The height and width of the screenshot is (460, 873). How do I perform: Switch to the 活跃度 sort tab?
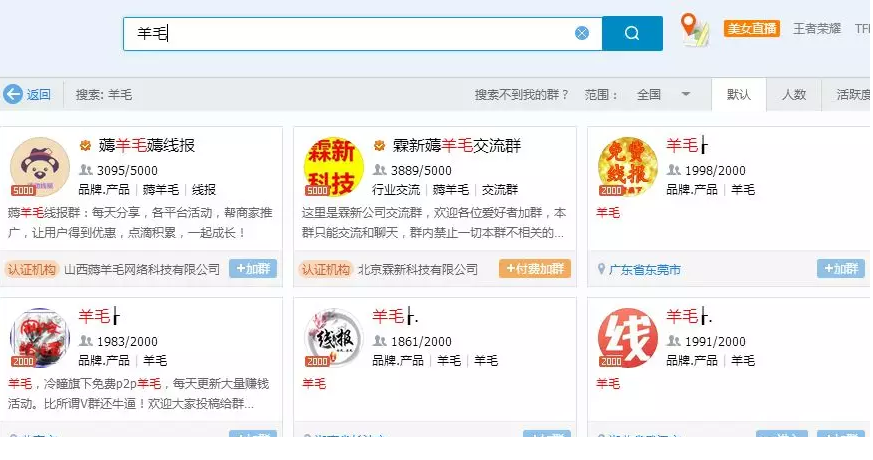852,95
